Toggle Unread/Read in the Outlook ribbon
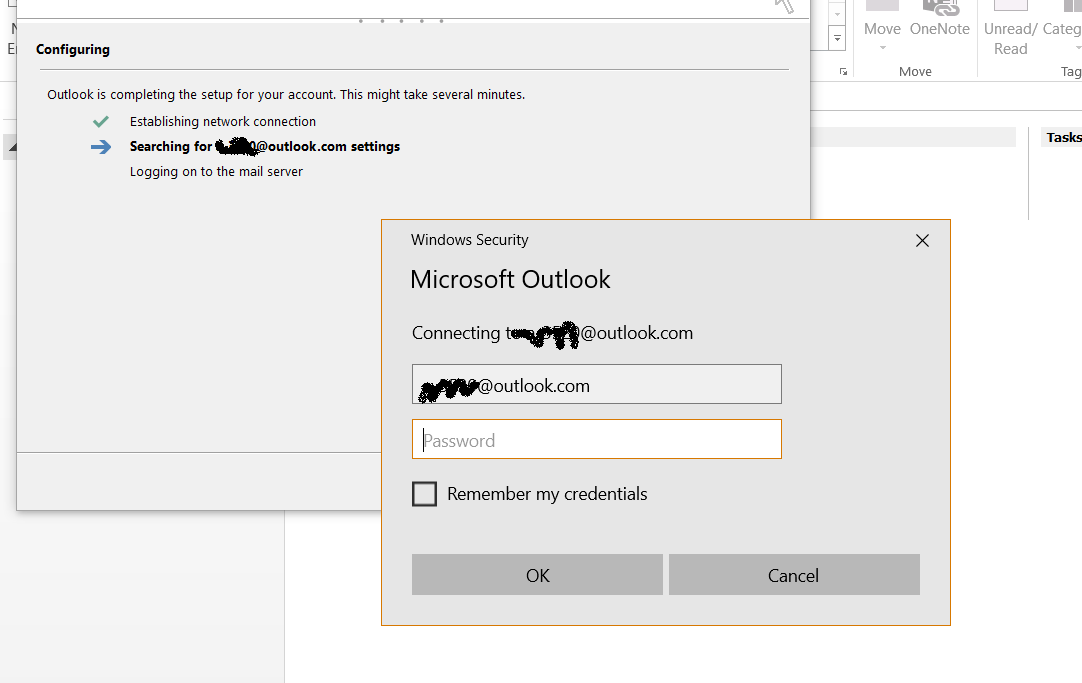The height and width of the screenshot is (683, 1082). 1010,29
